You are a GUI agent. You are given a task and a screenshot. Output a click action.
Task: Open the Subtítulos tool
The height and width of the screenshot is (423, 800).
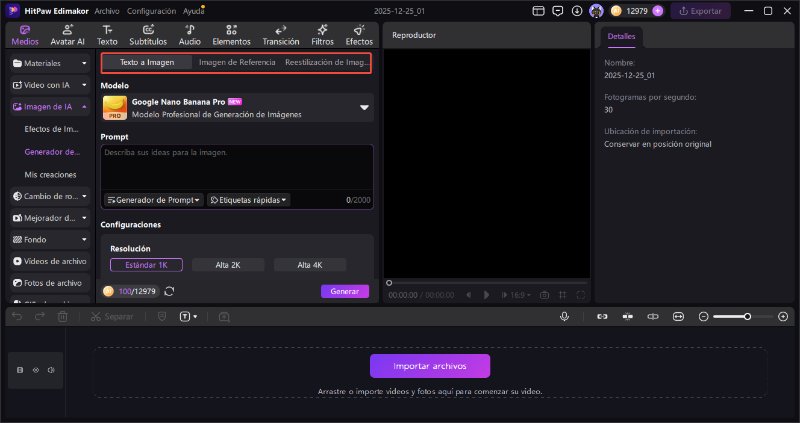click(x=147, y=35)
